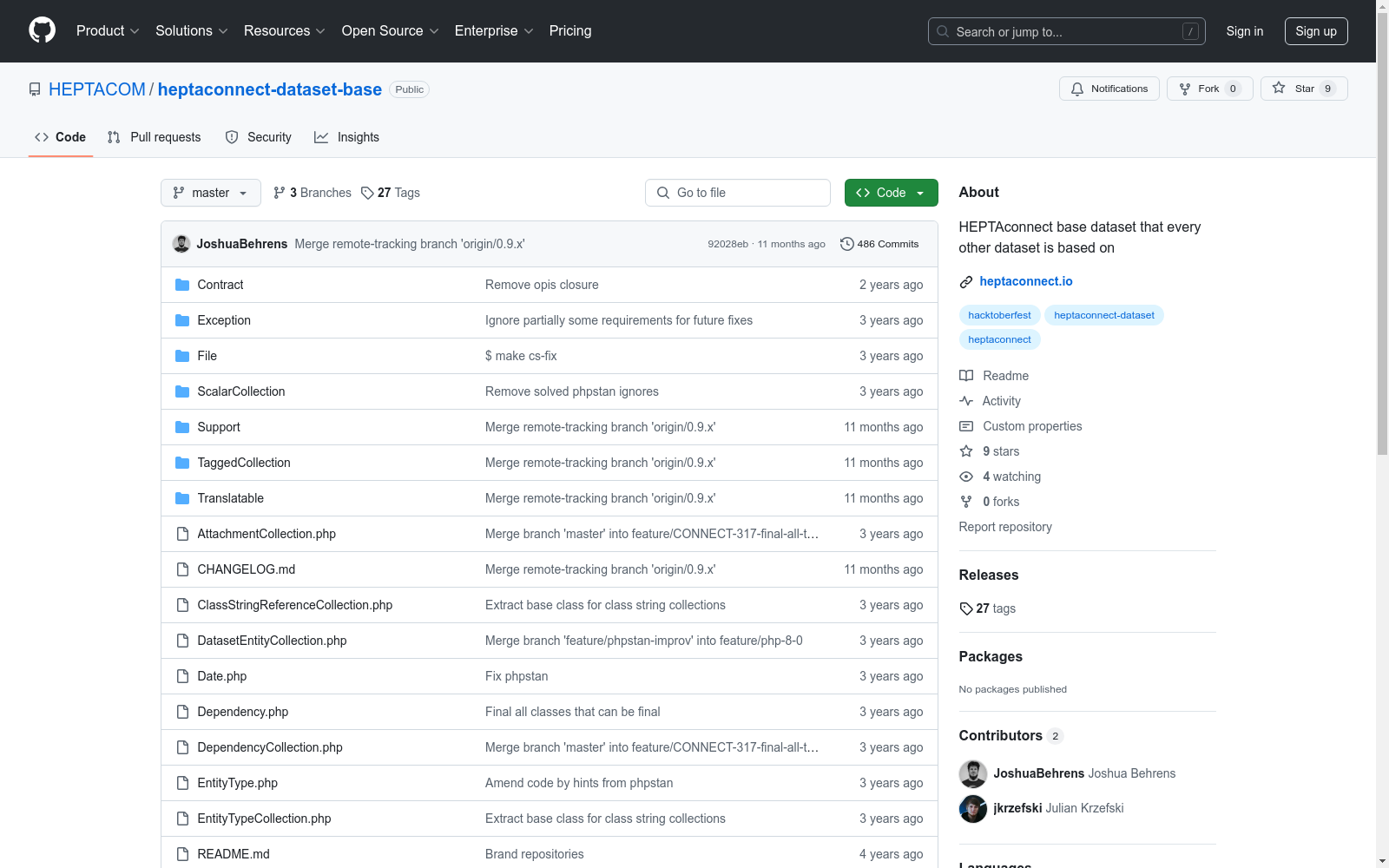Click the branches icon beside 3 Branches
The height and width of the screenshot is (868, 1389).
pyautogui.click(x=280, y=193)
